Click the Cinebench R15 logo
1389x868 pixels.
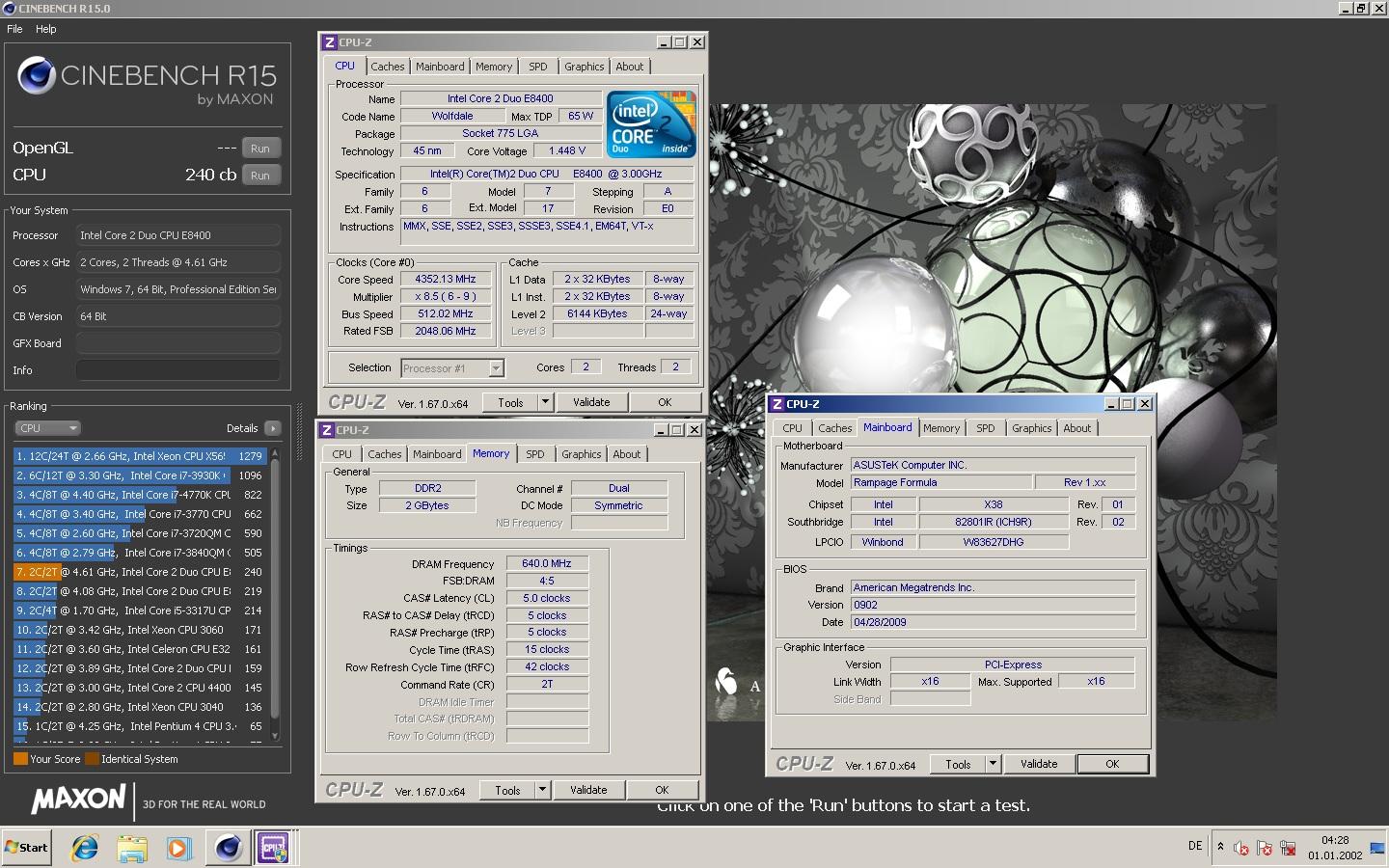point(147,79)
